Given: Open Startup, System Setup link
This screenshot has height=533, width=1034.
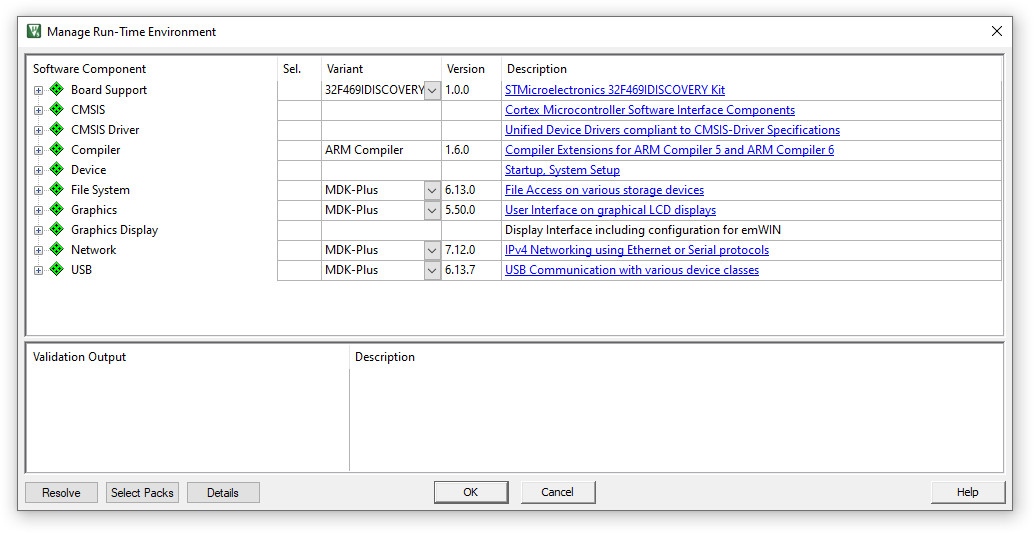Looking at the screenshot, I should pyautogui.click(x=562, y=170).
